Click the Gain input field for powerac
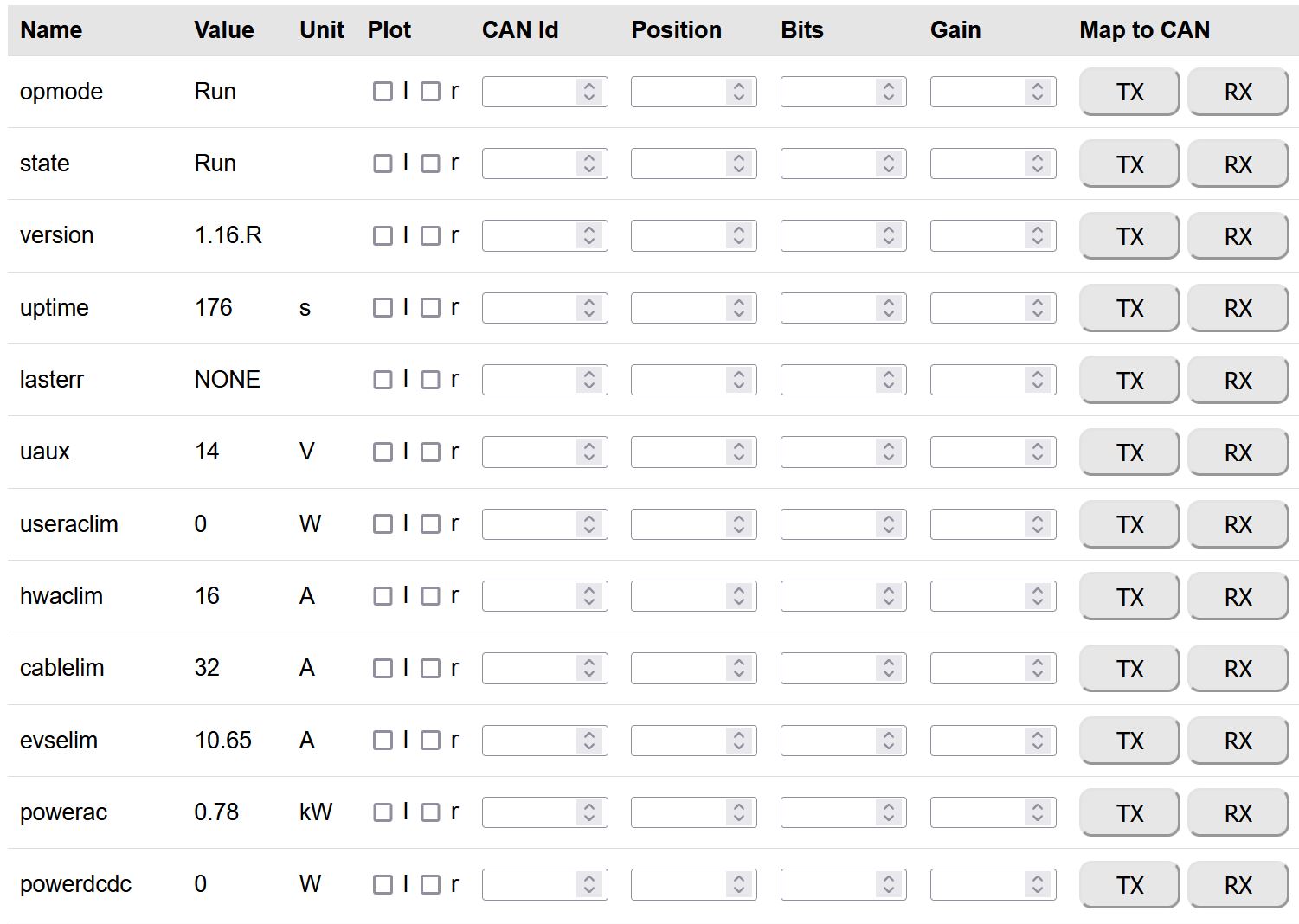The width and height of the screenshot is (1299, 924). coord(978,812)
